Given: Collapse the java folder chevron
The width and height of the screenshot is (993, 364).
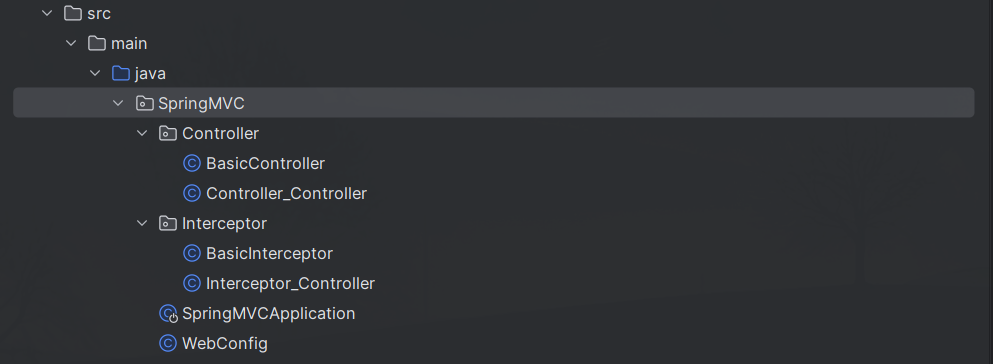Looking at the screenshot, I should pos(95,73).
